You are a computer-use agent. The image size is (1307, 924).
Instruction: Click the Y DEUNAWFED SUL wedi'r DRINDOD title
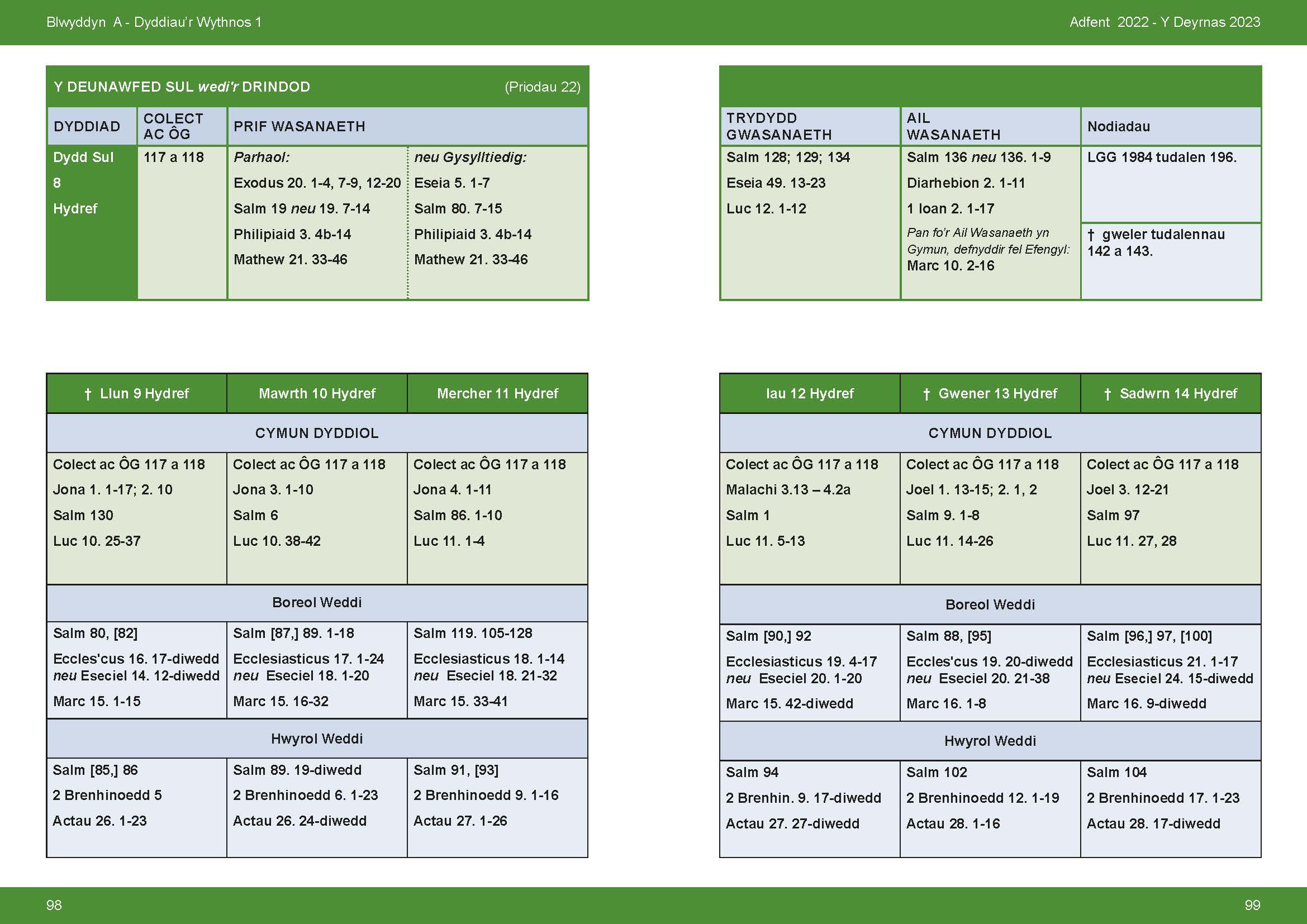(x=182, y=87)
